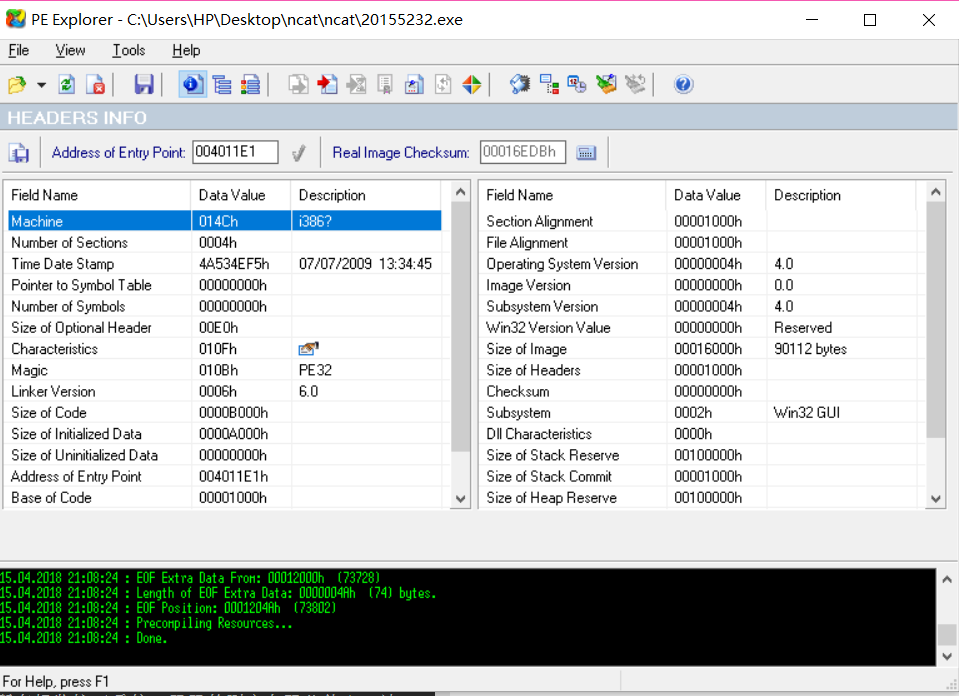Click the save headers info icon
959x696 pixels.
19,153
